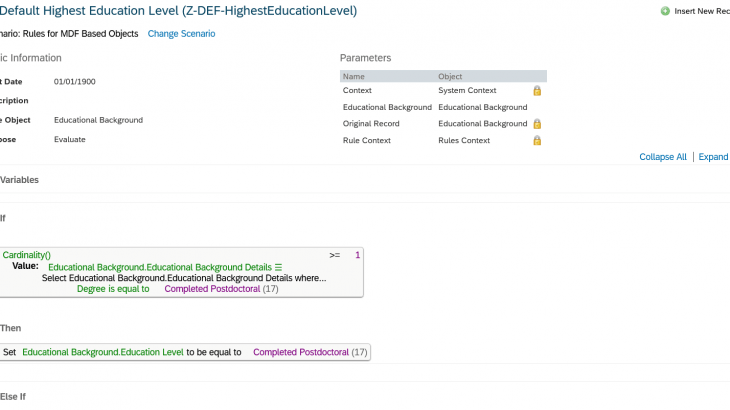Viewport: 730px width, 410px height.
Task: Expand all rule sections
Action: coord(714,157)
